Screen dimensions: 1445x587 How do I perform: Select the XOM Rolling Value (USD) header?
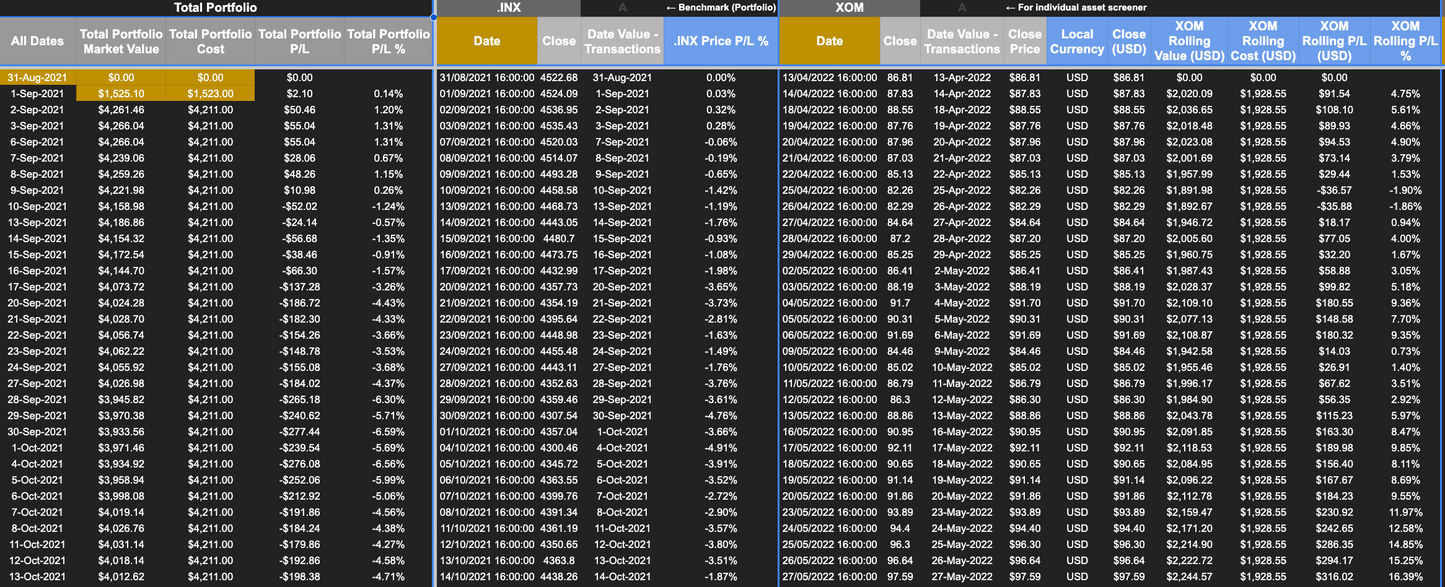point(1191,41)
